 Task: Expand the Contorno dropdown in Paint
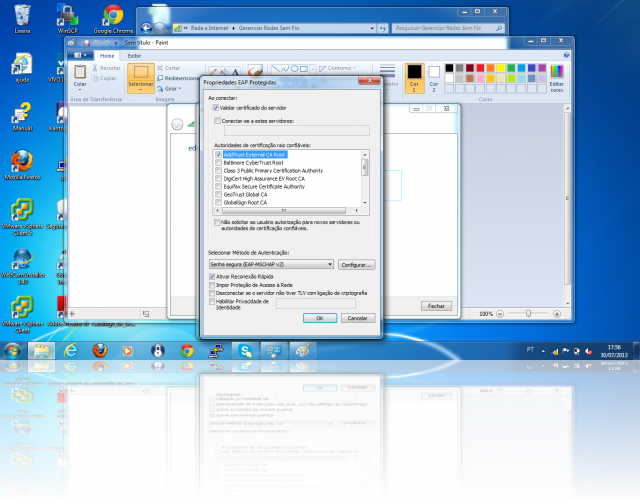354,68
